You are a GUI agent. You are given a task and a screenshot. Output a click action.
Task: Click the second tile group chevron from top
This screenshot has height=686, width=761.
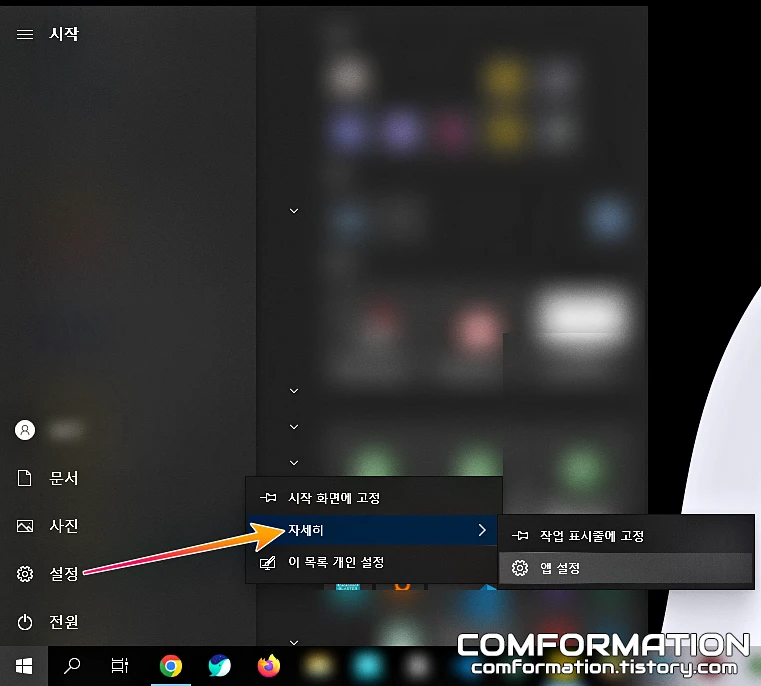(294, 391)
